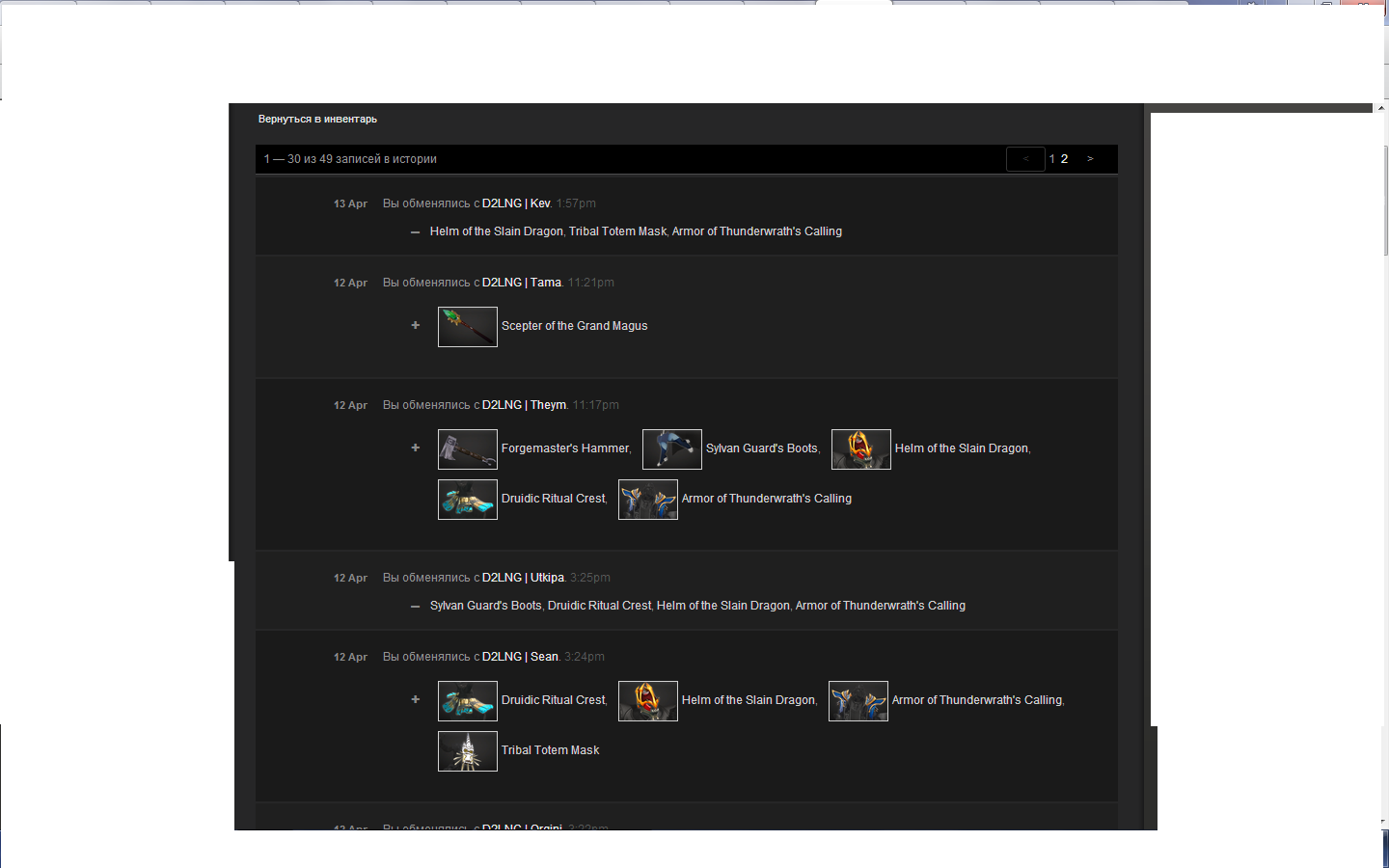Click the next page arrow button
Viewport: 1389px width, 868px height.
pos(1090,159)
